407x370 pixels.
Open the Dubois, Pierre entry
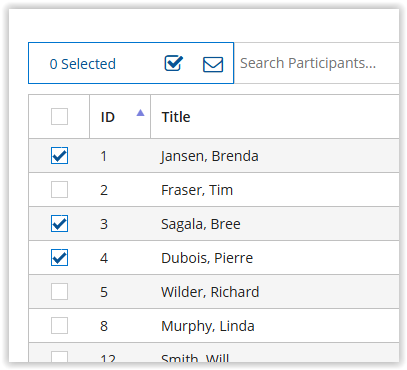207,258
